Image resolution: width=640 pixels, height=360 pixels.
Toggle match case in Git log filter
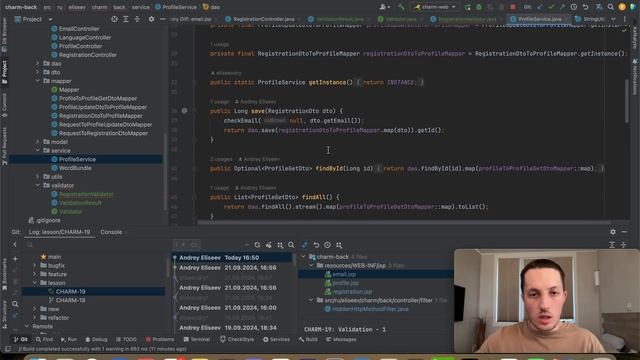(x=194, y=245)
